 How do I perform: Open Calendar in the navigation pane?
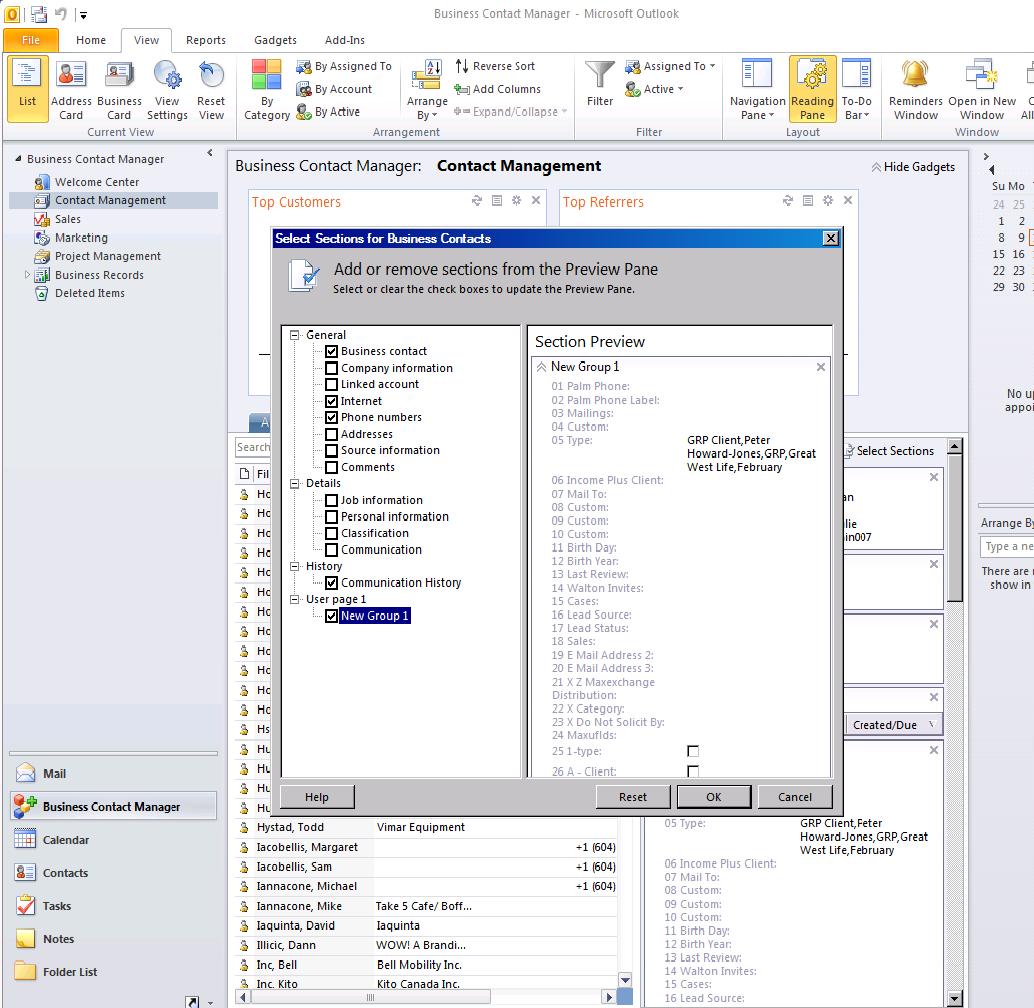click(x=65, y=840)
